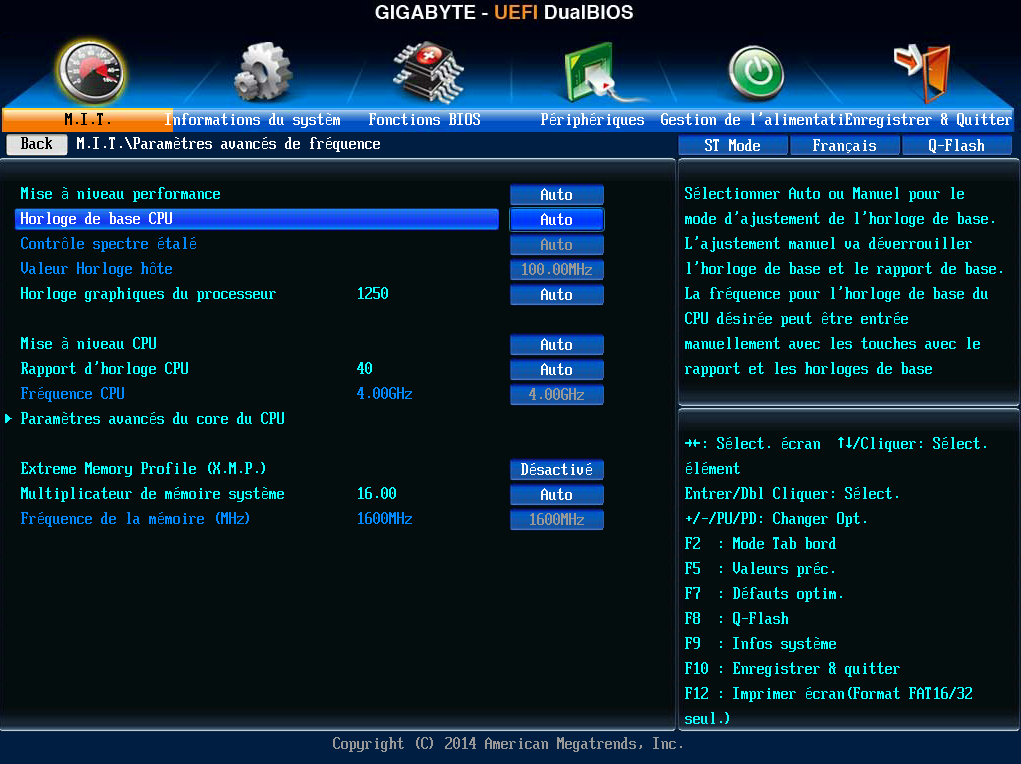Open the M.I.T. speedometer icon
1021x764 pixels.
[92, 72]
